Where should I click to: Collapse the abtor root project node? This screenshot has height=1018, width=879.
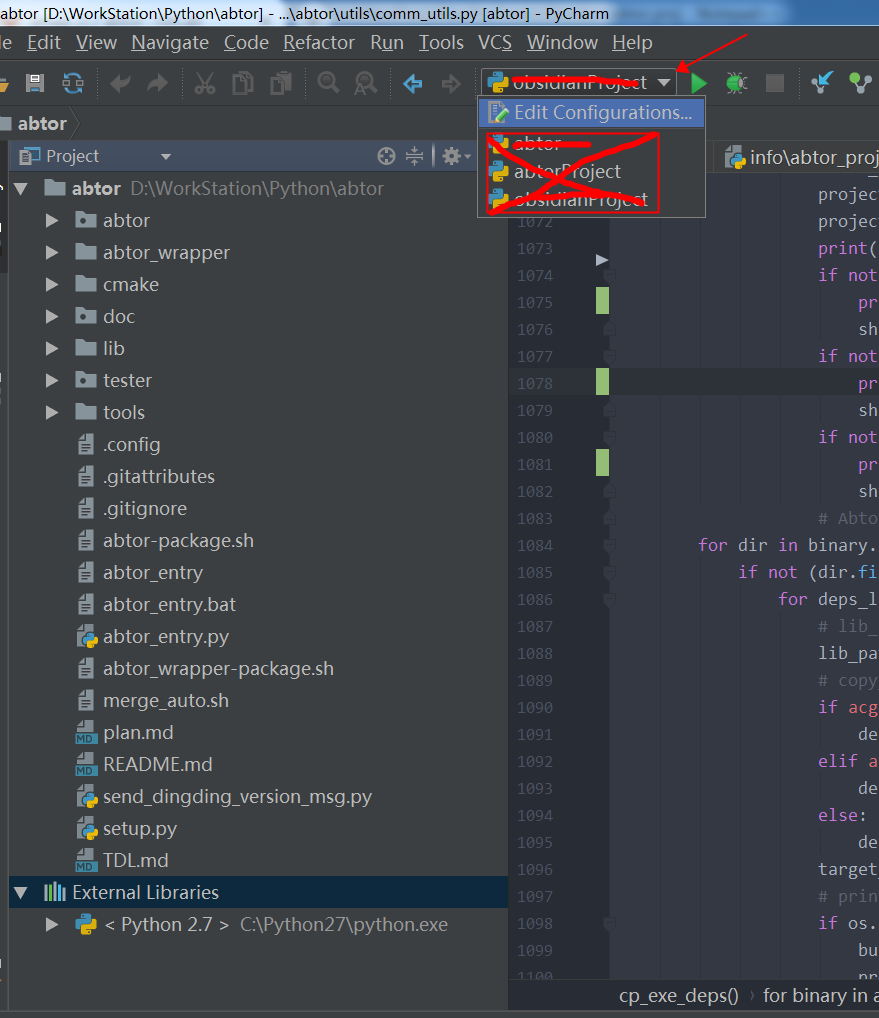pyautogui.click(x=21, y=189)
